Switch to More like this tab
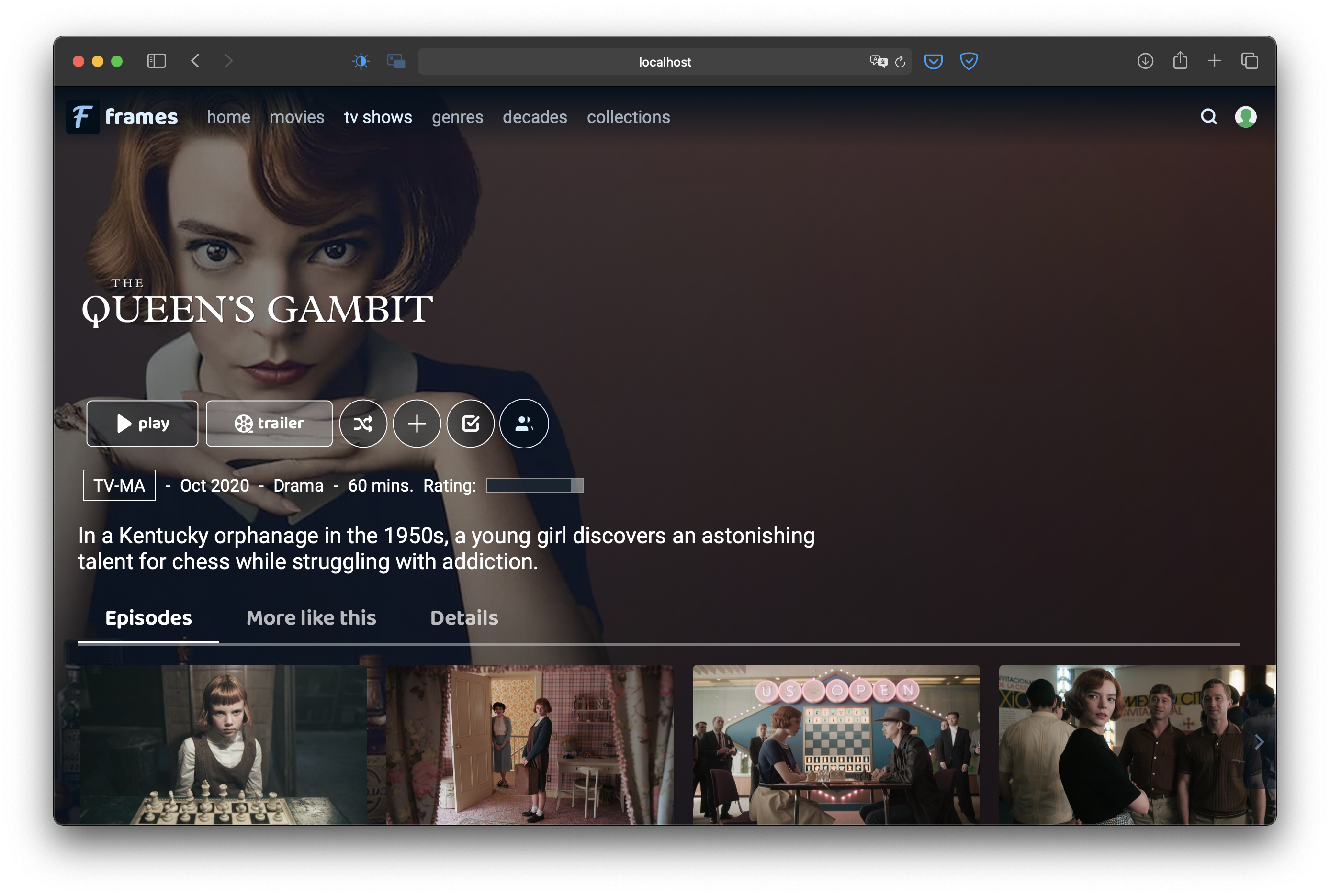This screenshot has height=896, width=1330. point(311,618)
